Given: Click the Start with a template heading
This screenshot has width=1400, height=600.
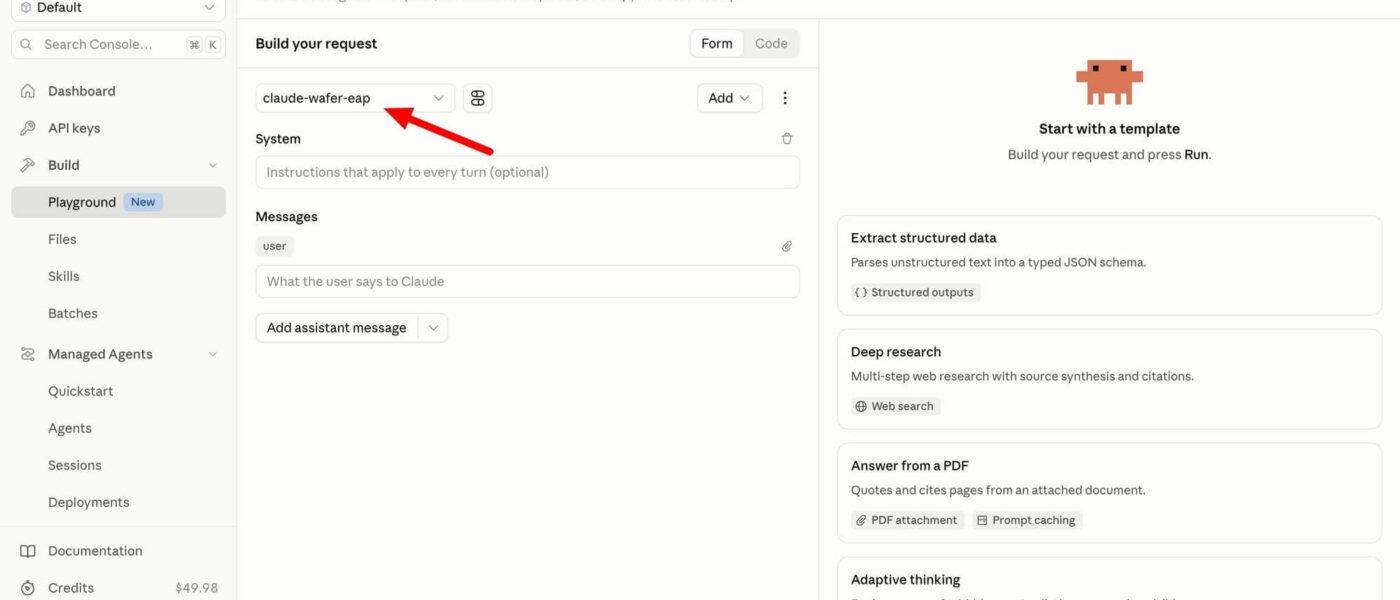Looking at the screenshot, I should click(1109, 129).
